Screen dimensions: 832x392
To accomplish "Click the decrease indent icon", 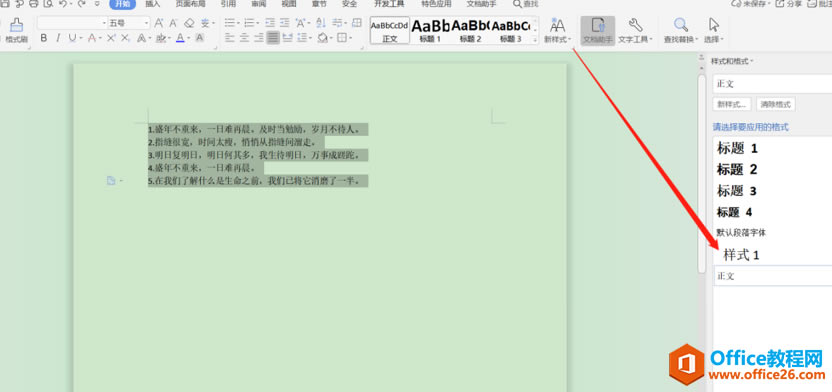I will click(x=270, y=23).
